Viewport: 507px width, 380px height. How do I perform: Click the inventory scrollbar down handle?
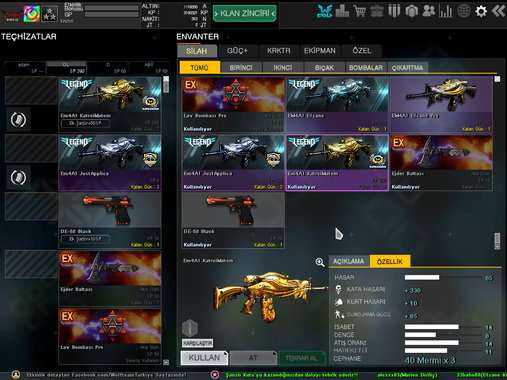[x=497, y=241]
